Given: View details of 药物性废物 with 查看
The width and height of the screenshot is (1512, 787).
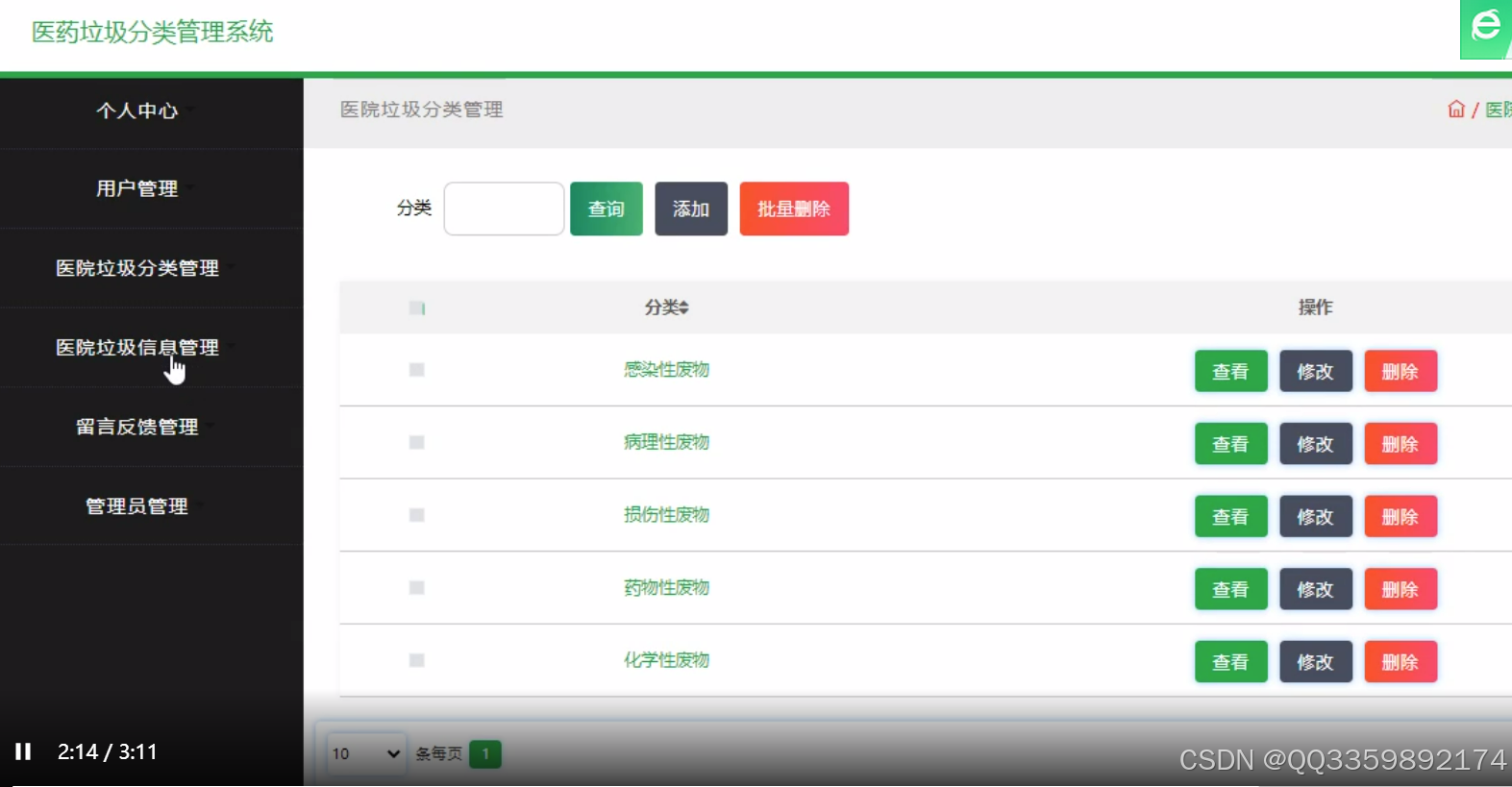Looking at the screenshot, I should pyautogui.click(x=1230, y=589).
